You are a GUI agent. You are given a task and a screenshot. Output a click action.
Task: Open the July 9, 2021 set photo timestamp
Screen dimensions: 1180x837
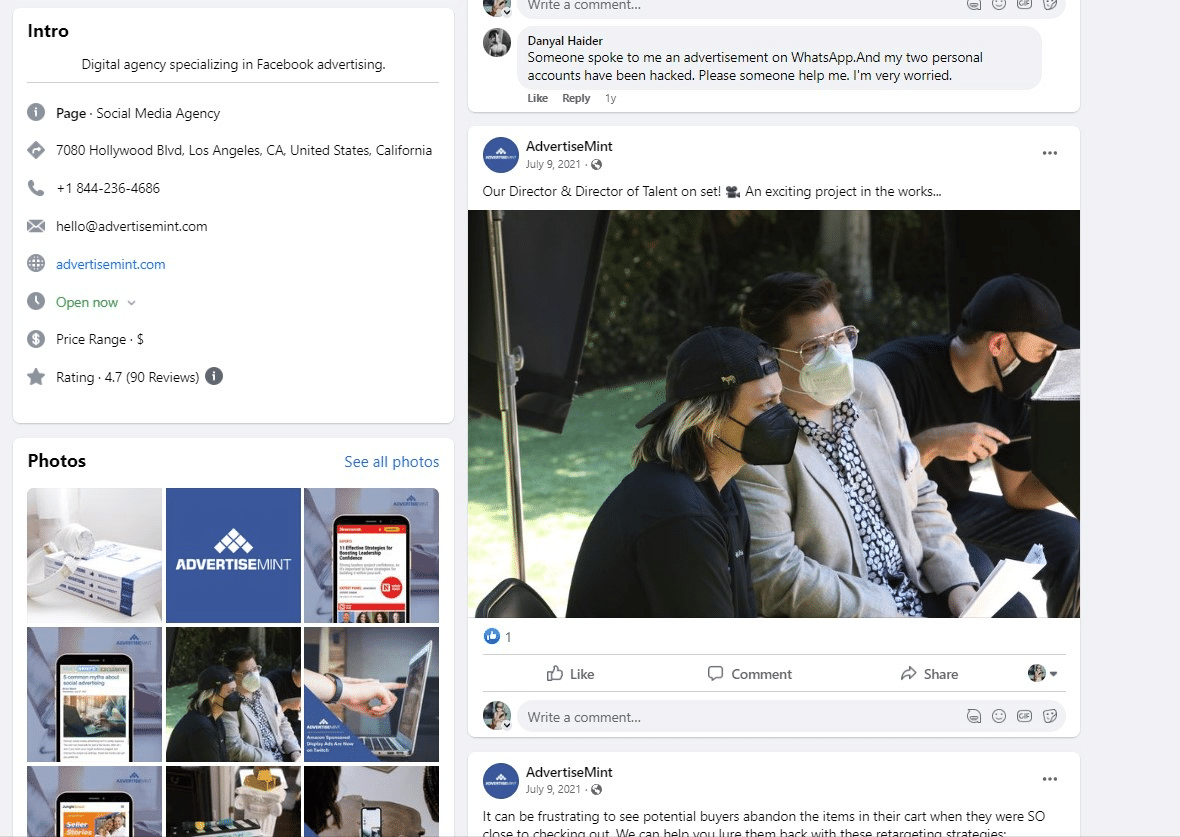553,164
